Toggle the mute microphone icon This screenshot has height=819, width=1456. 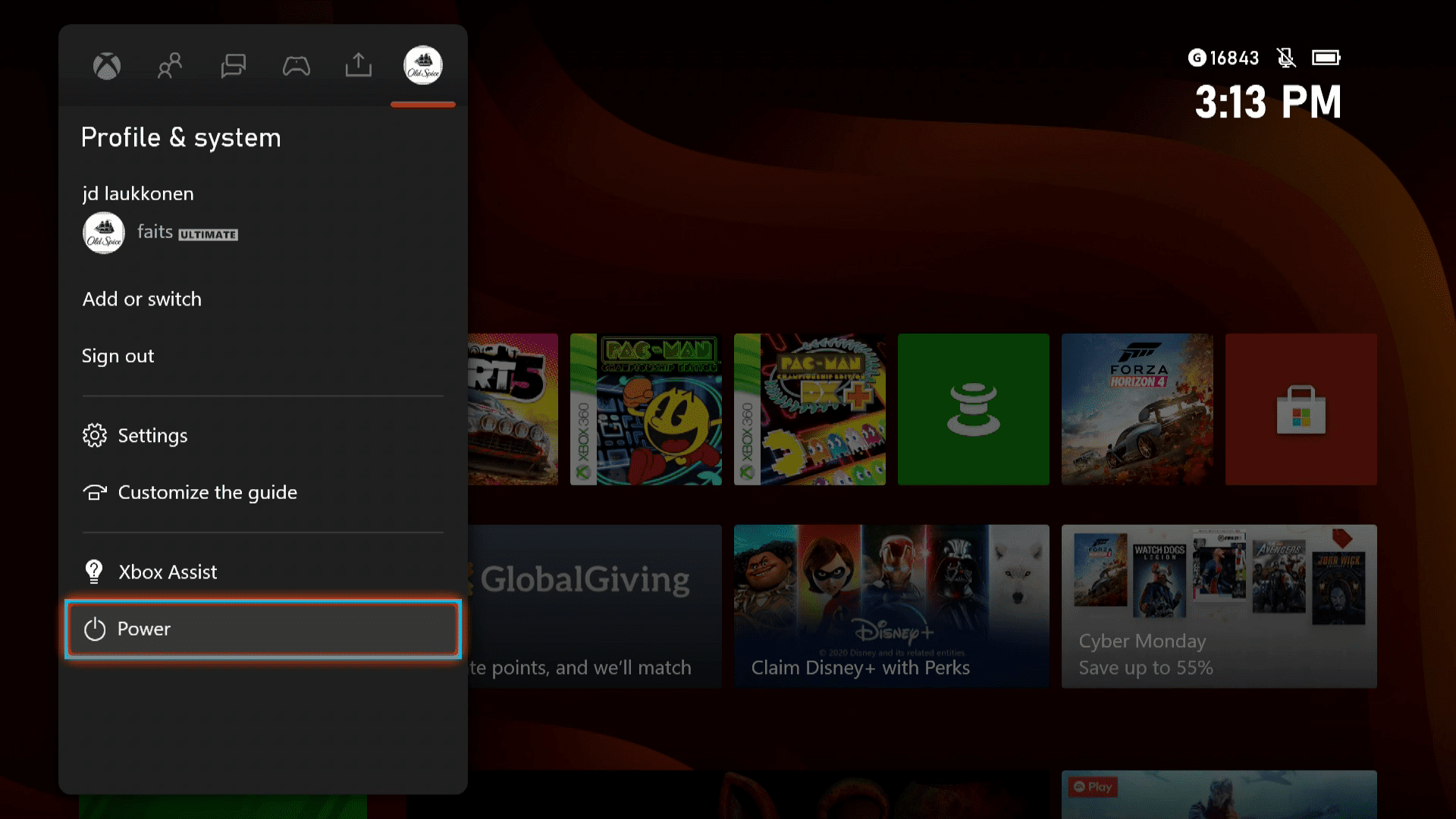coord(1285,57)
